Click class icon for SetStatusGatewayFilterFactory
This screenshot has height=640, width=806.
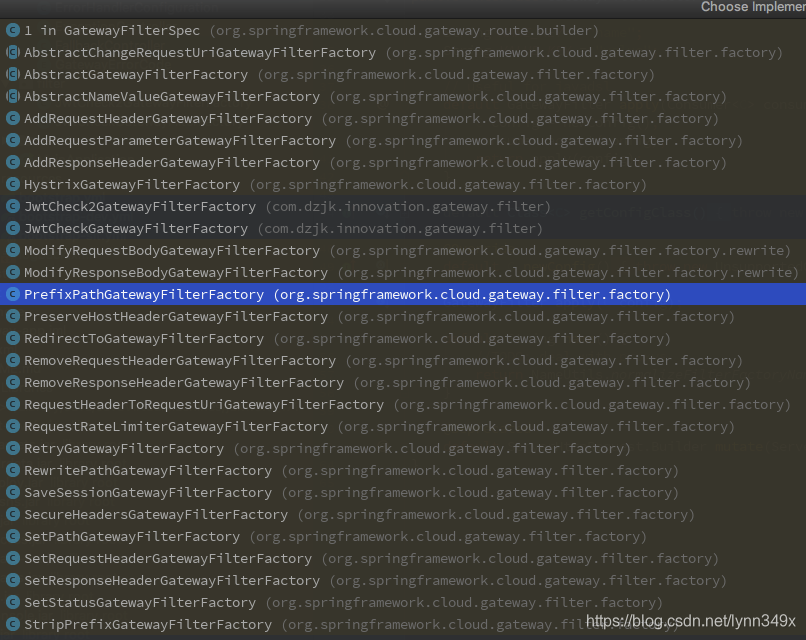[13, 602]
